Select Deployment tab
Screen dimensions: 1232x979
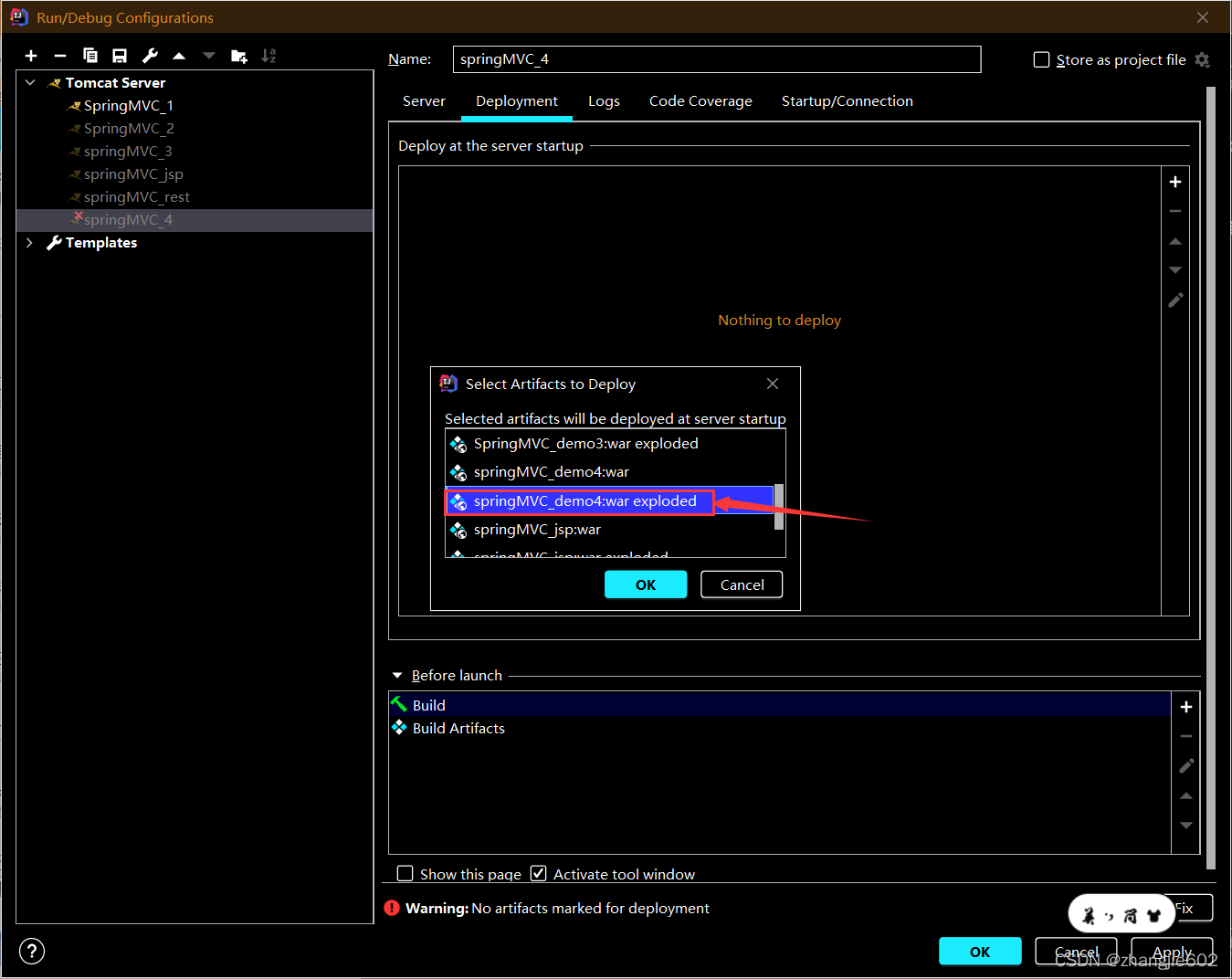point(517,101)
